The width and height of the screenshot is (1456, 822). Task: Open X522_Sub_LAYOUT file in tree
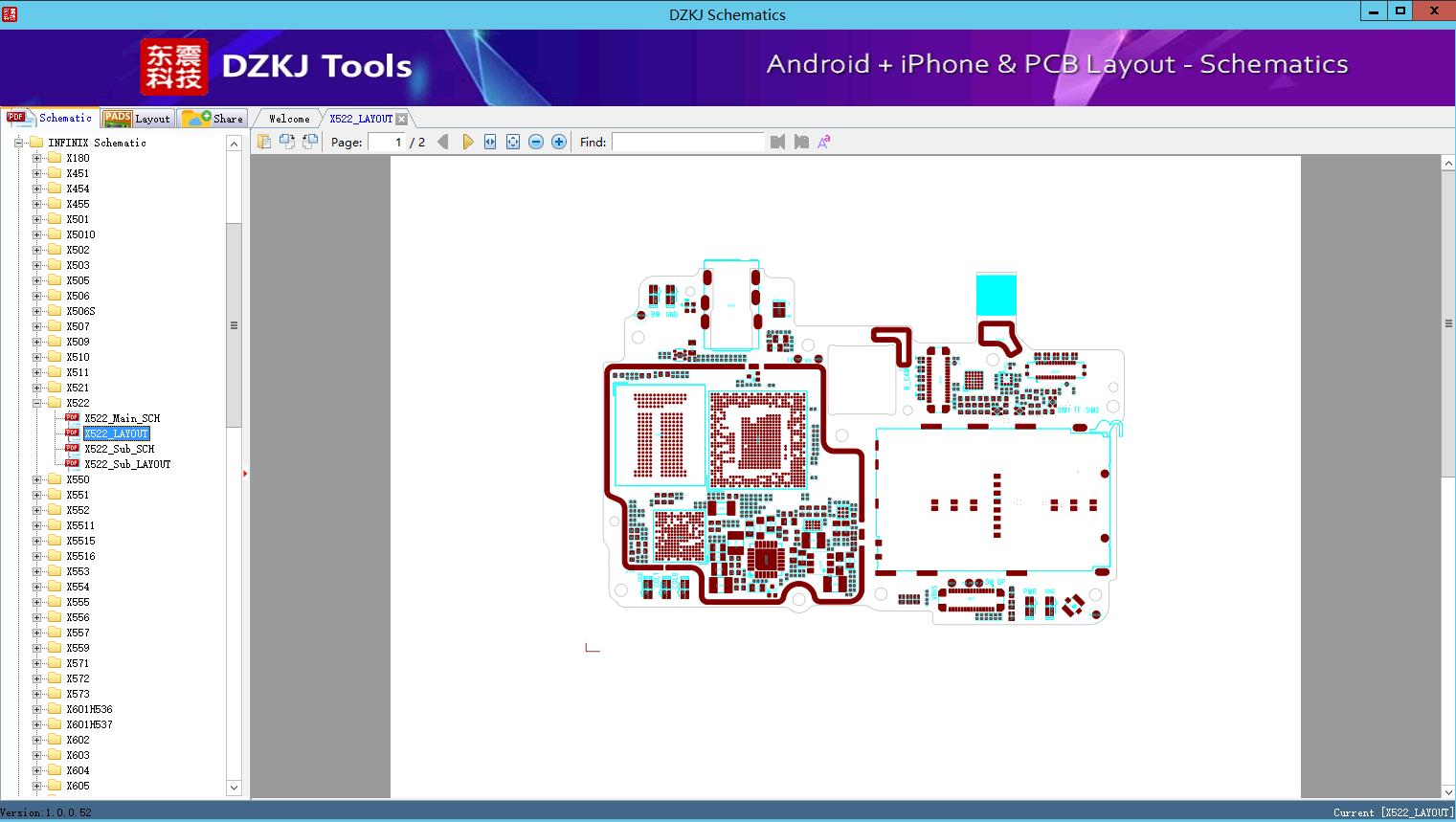click(x=126, y=464)
